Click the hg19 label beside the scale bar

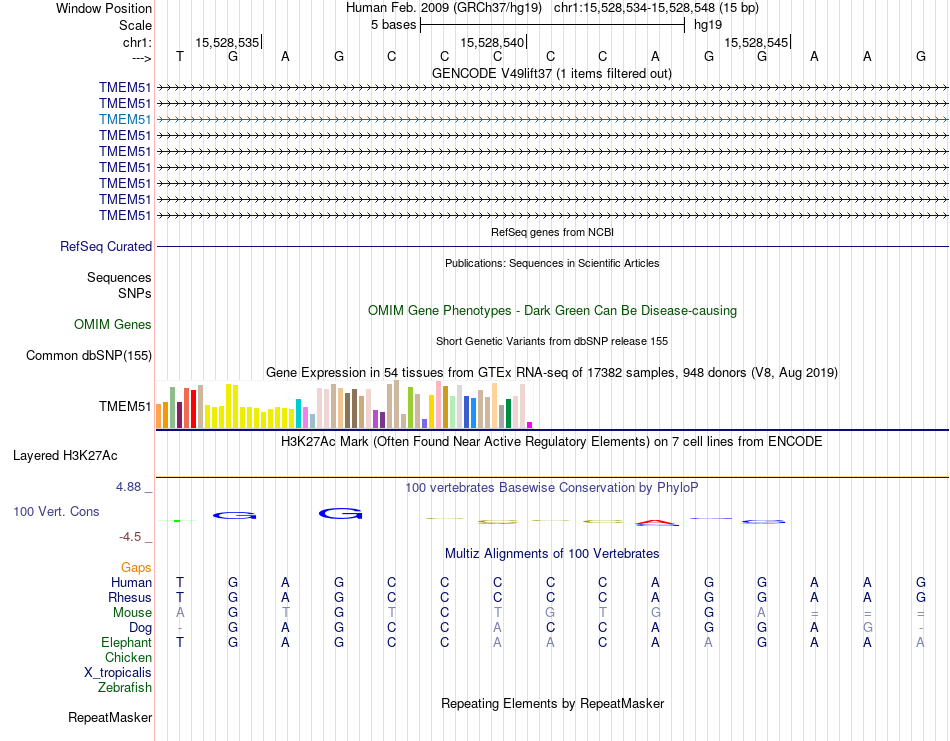point(708,25)
